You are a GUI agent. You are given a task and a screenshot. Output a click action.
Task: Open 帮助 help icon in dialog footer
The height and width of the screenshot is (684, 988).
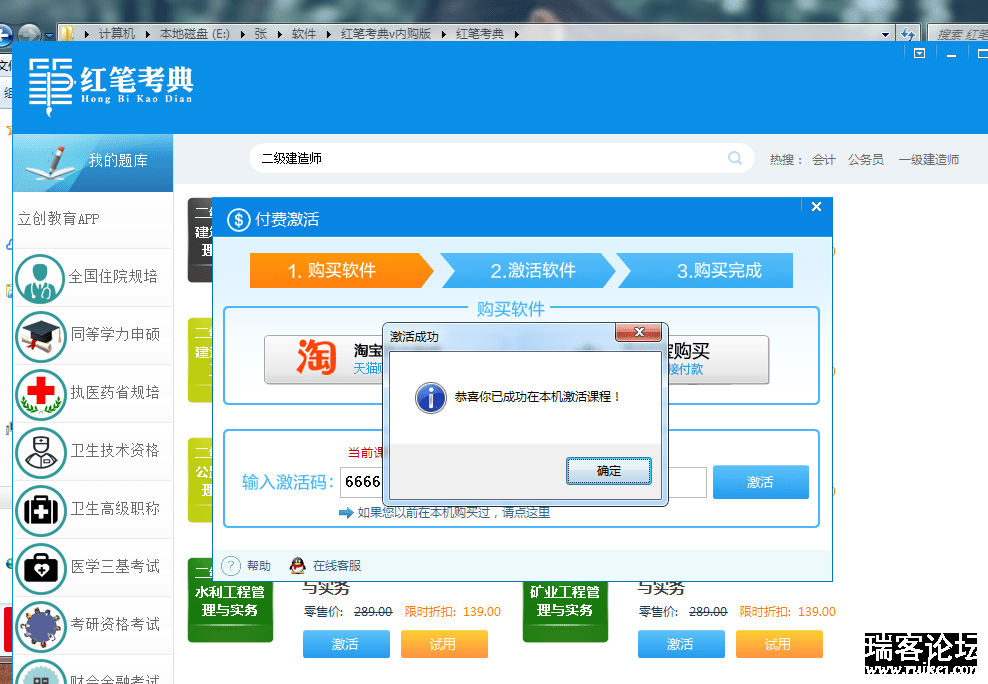point(231,566)
